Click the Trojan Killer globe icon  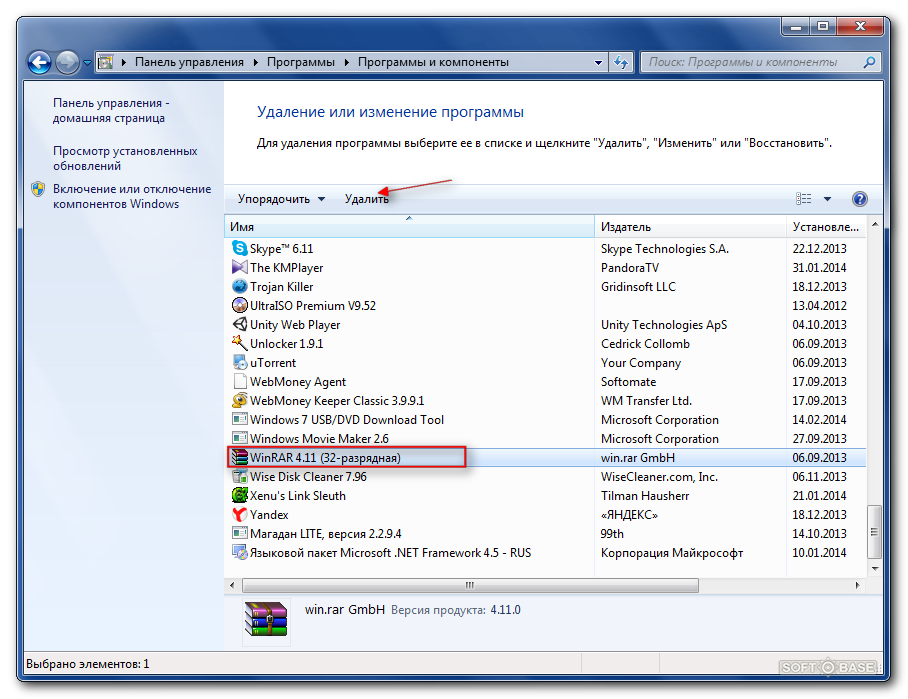click(x=239, y=286)
